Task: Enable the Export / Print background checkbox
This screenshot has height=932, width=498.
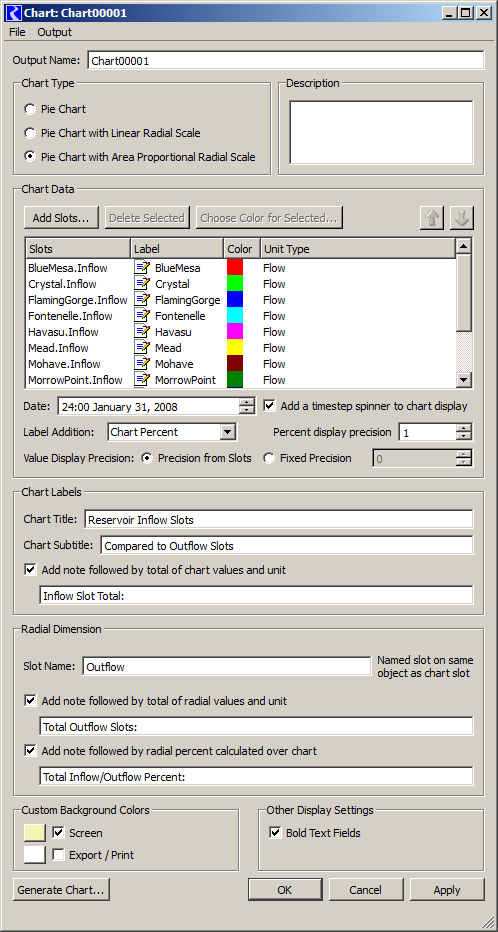Action: 58,855
